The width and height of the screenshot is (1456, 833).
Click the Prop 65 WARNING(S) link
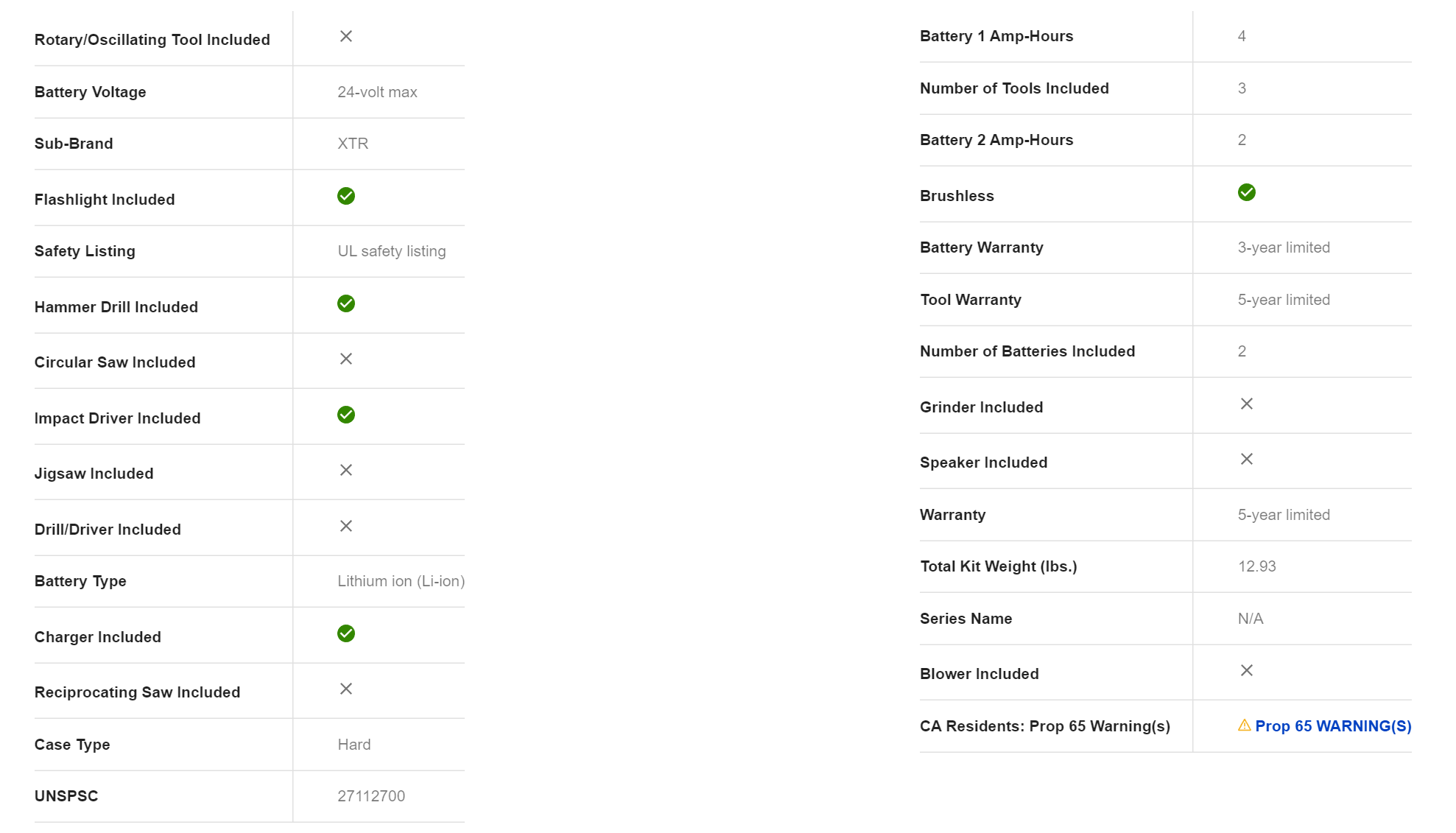pos(1332,726)
